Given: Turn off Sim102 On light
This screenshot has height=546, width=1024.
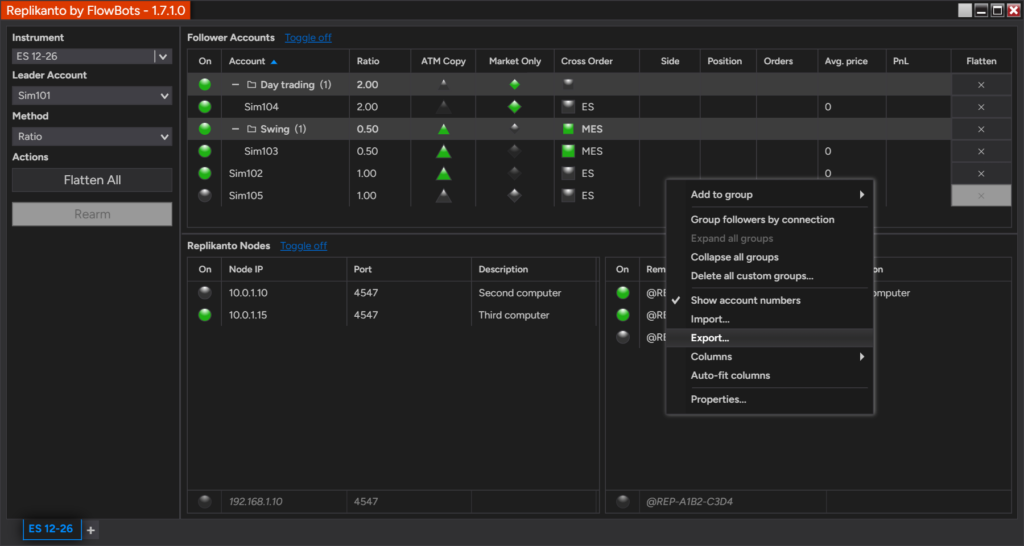Looking at the screenshot, I should pos(205,173).
